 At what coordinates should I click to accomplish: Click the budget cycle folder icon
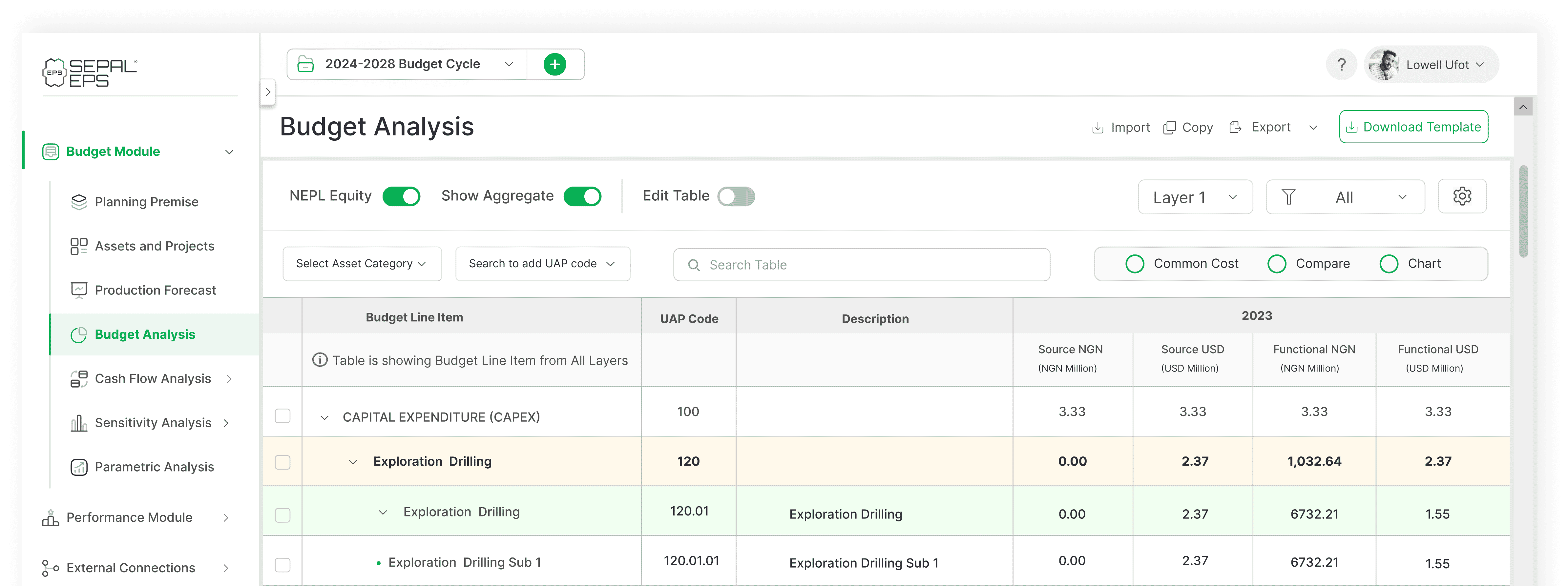click(305, 64)
